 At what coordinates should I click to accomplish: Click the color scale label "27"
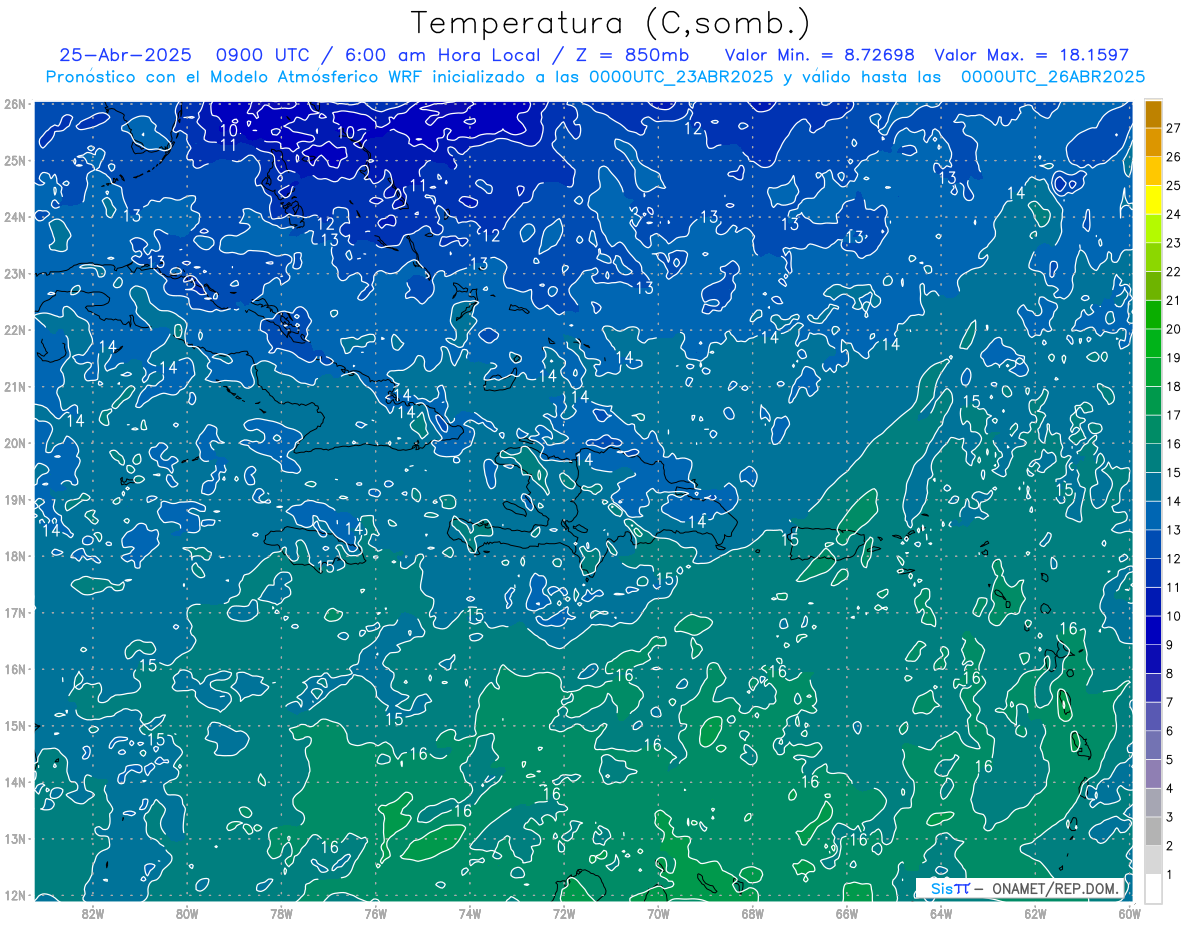(x=1174, y=128)
